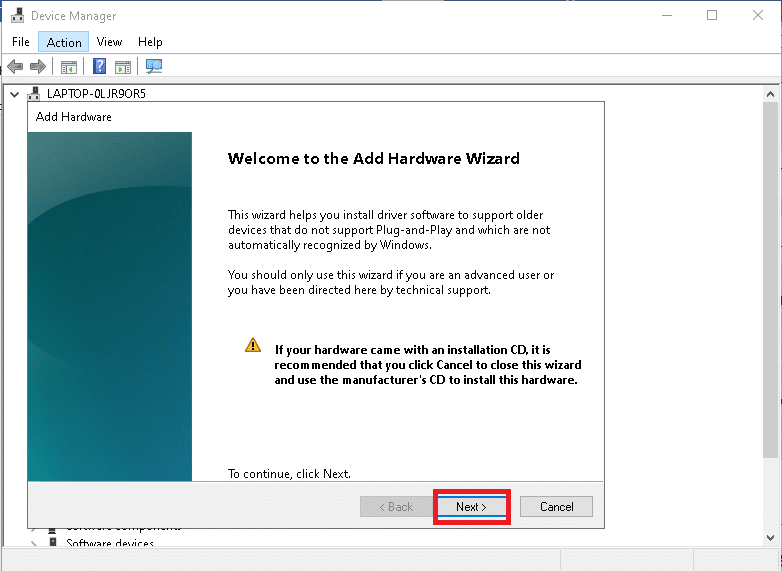Click the yellow warning triangle icon
Viewport: 782px width, 571px height.
(x=253, y=345)
